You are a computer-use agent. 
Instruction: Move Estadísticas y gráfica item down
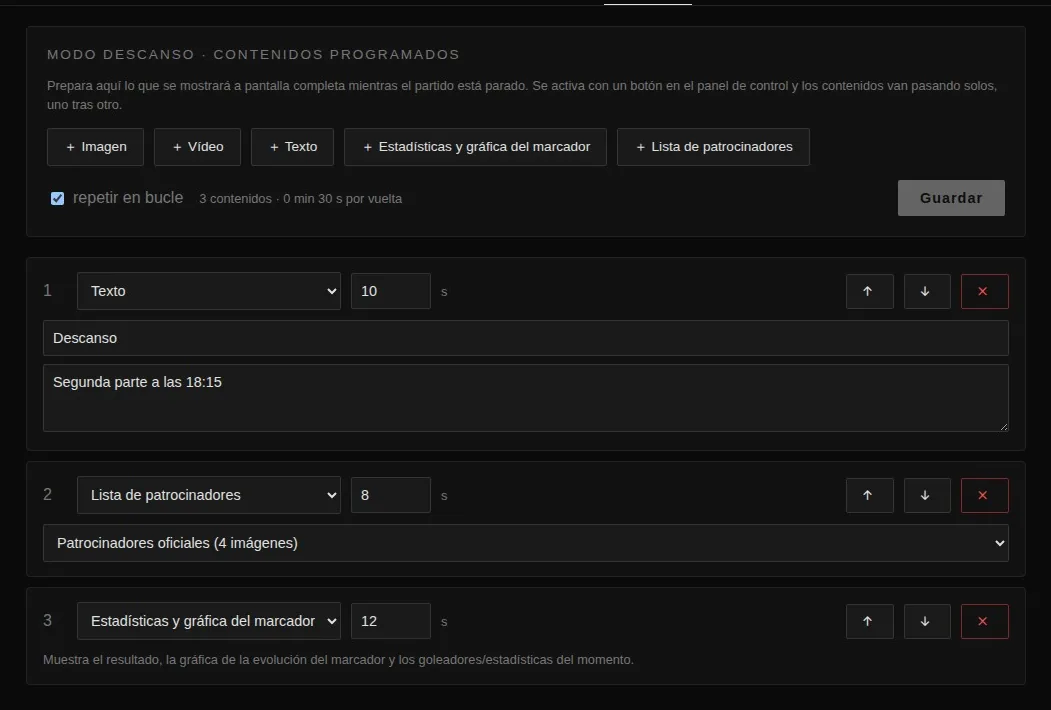927,622
